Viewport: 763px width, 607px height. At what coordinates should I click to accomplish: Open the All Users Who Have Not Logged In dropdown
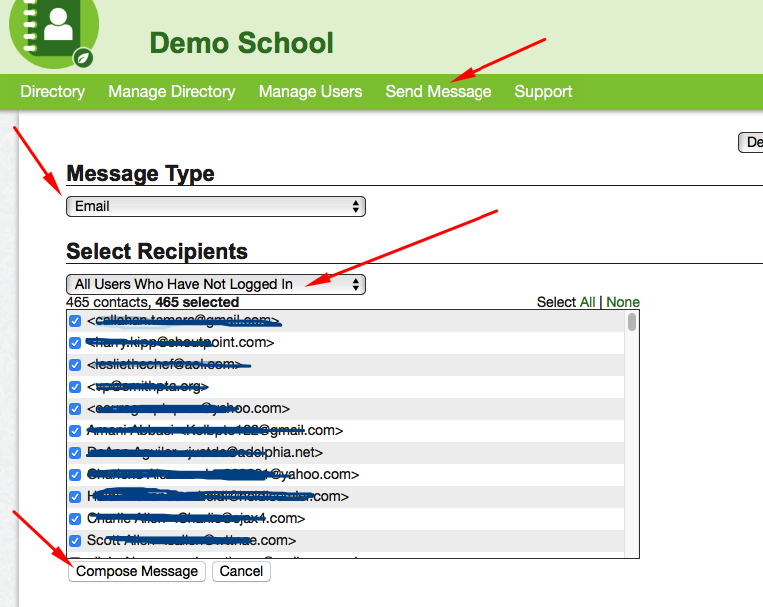click(x=216, y=284)
